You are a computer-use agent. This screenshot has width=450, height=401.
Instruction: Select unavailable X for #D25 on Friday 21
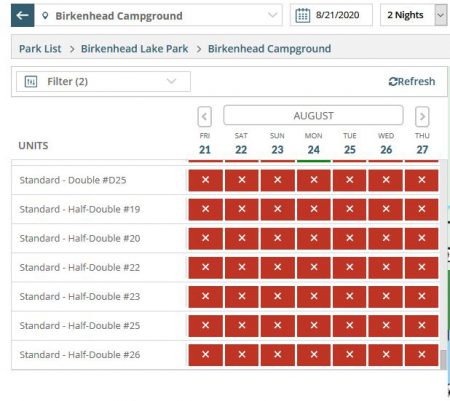click(x=206, y=180)
